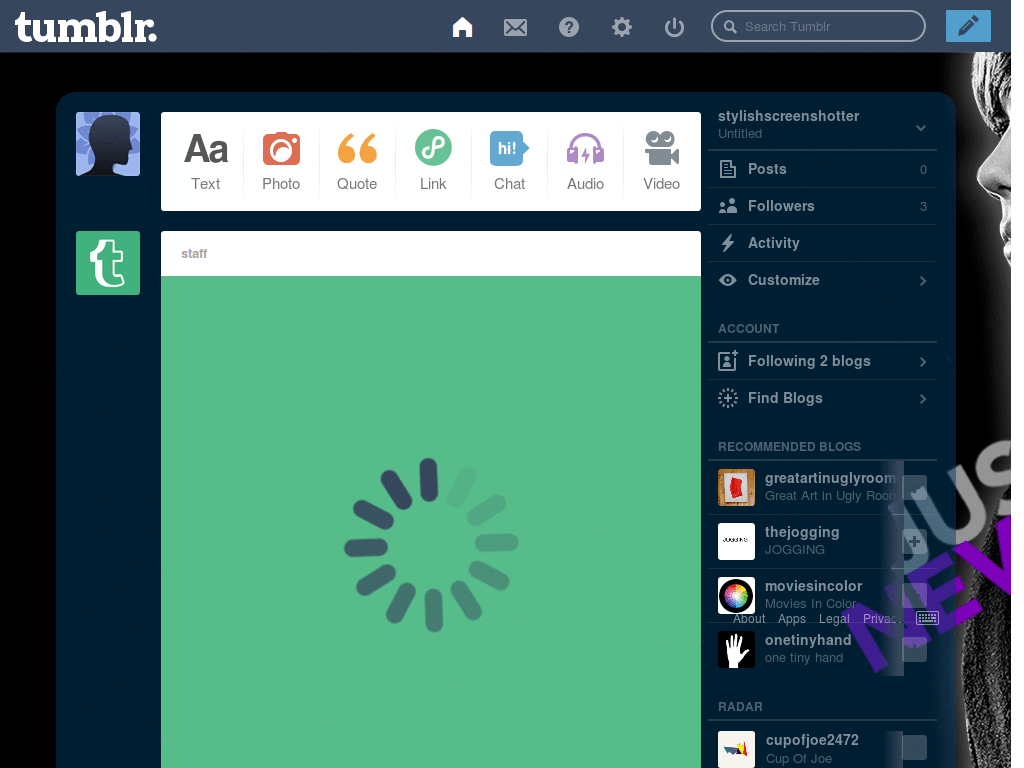Open the Following 2 blogs arrow

tap(922, 362)
